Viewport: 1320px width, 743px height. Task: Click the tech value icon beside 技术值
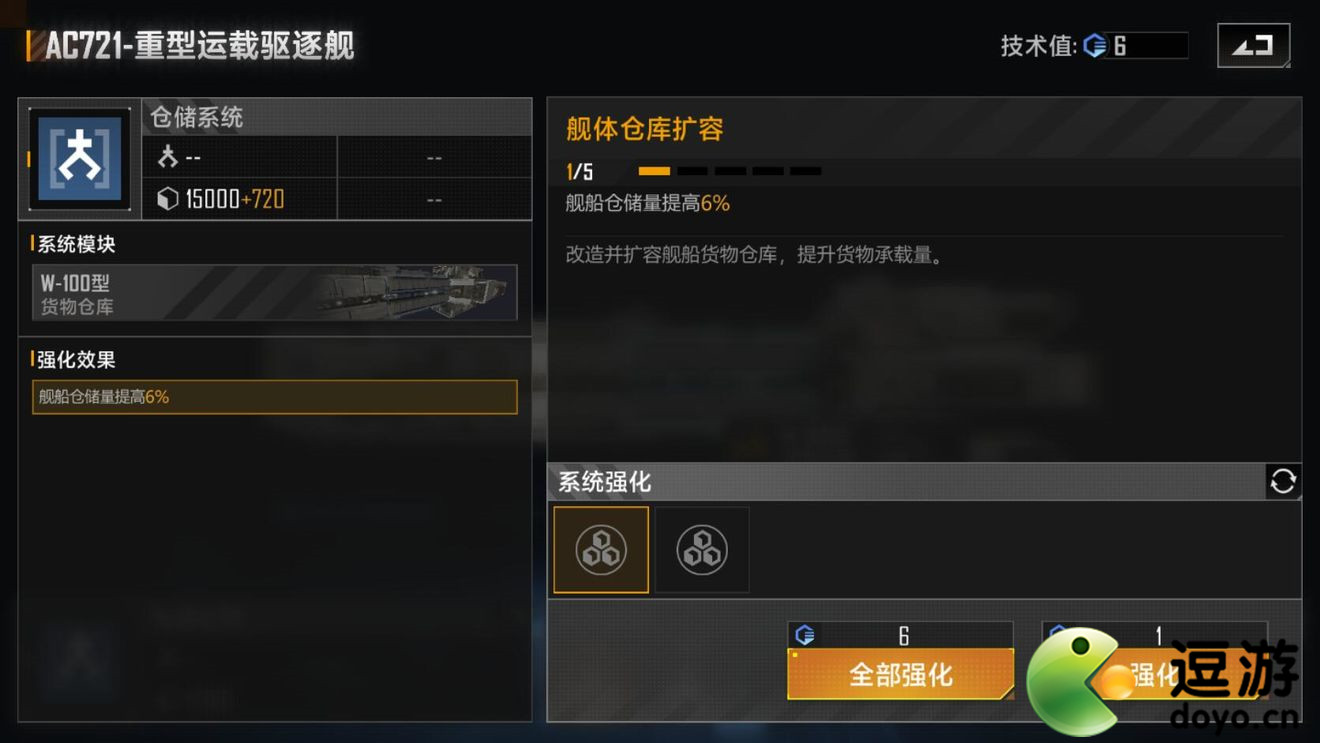(x=1095, y=46)
